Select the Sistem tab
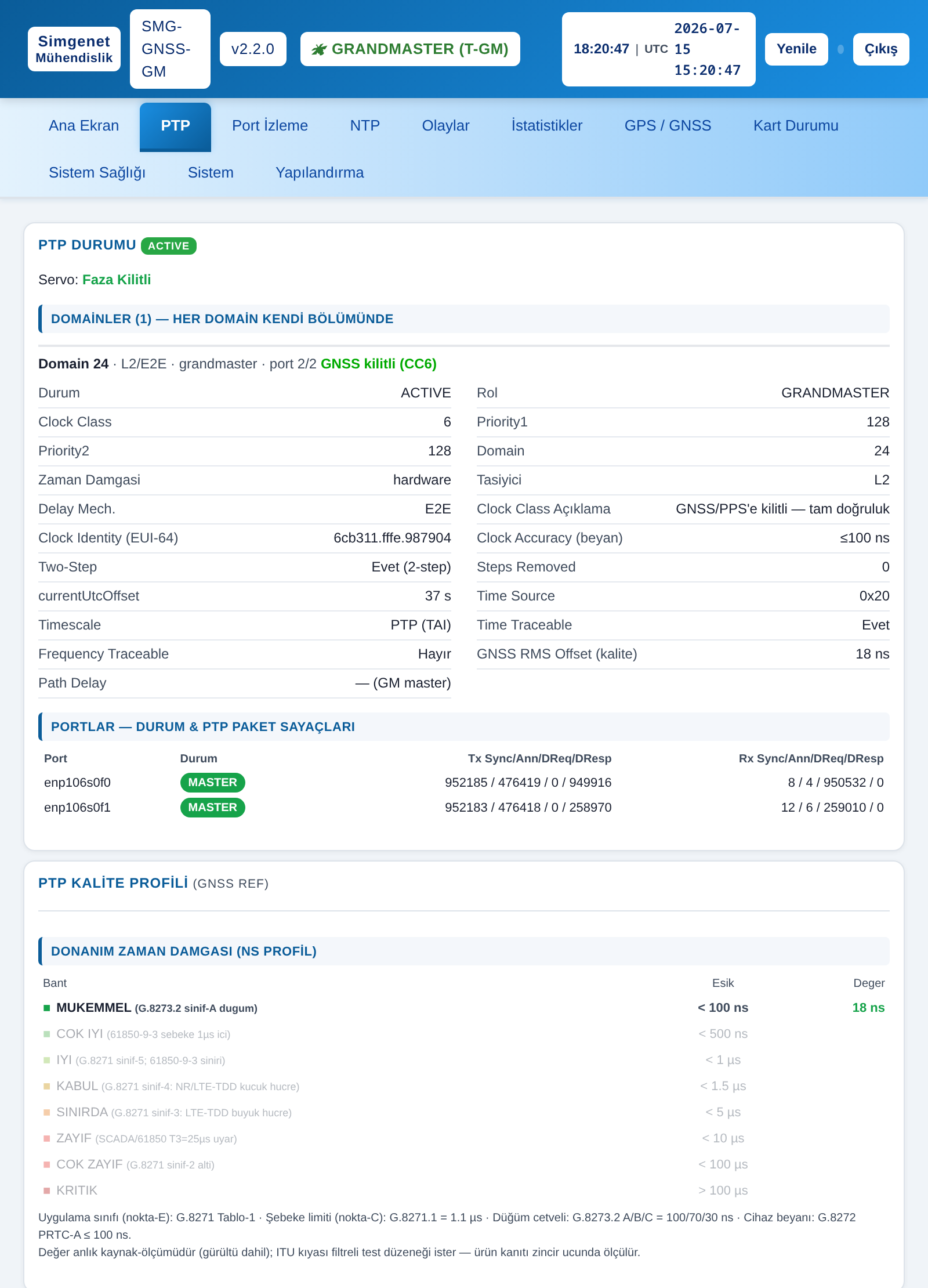 tap(211, 173)
